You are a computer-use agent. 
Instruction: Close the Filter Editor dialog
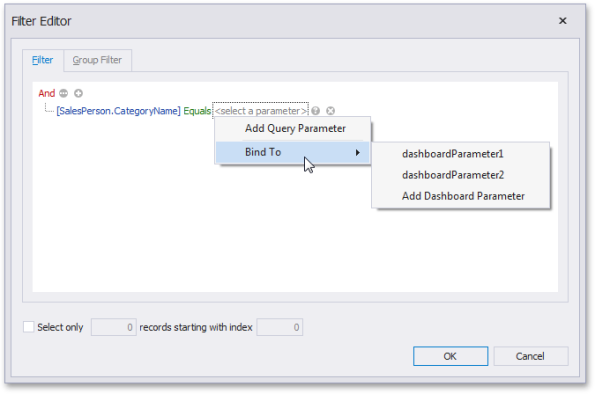562,21
